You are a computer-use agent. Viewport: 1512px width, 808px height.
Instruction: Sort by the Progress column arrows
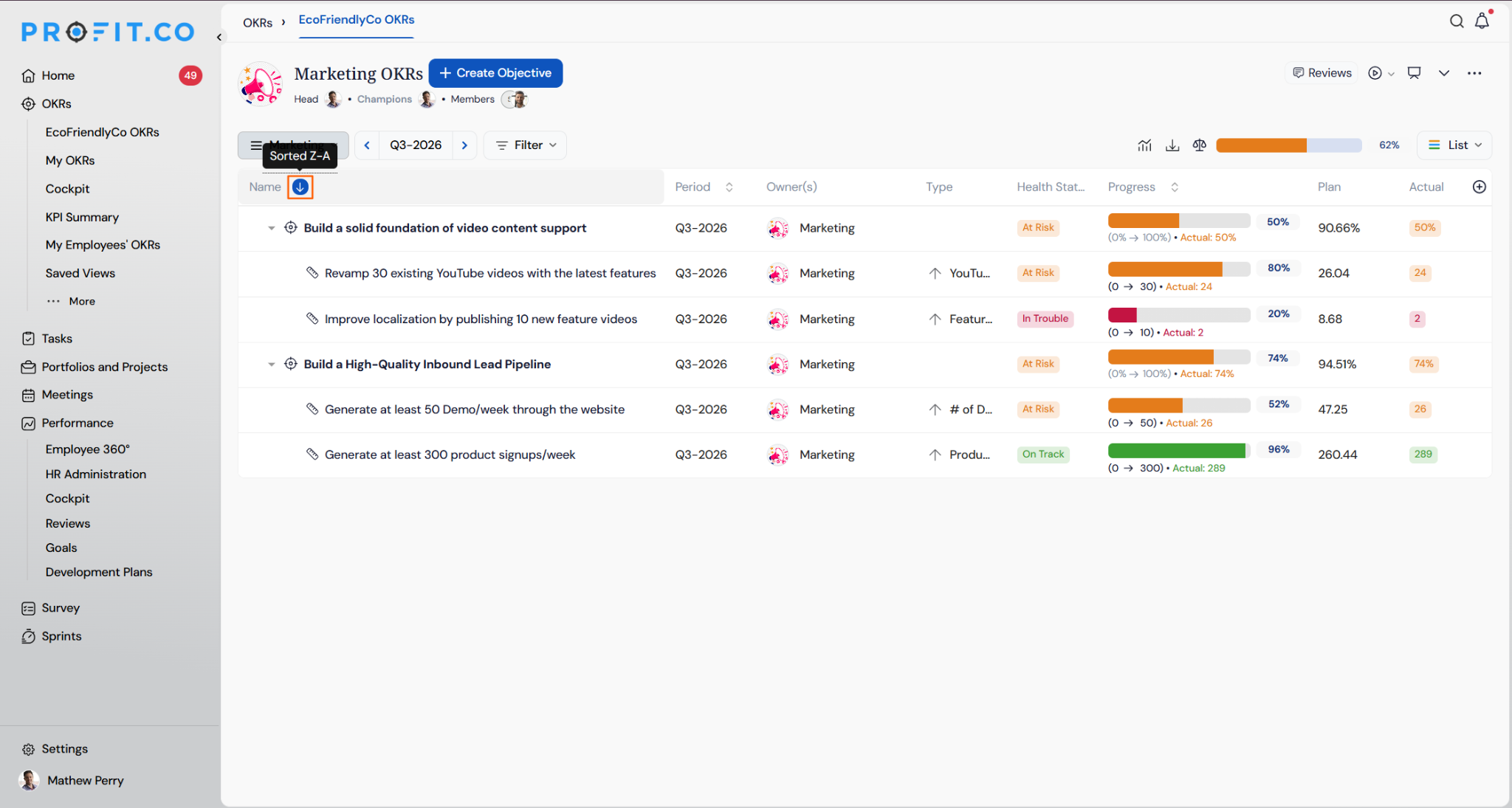click(1175, 187)
